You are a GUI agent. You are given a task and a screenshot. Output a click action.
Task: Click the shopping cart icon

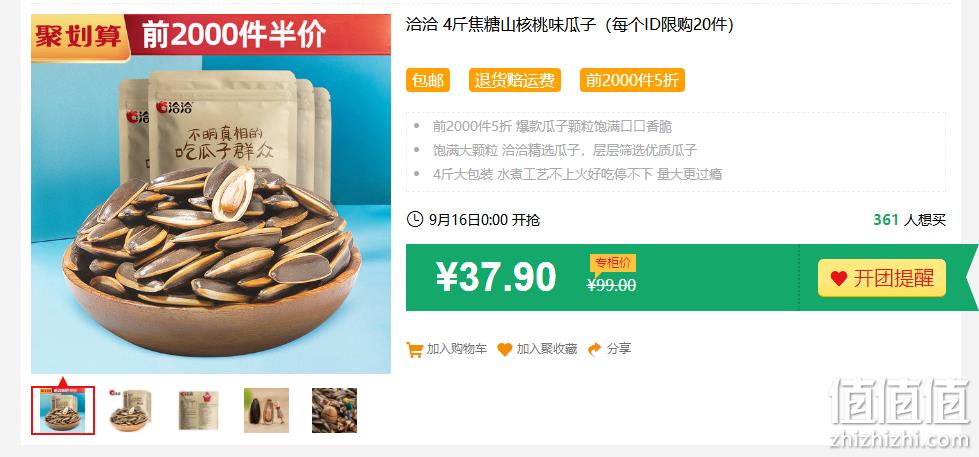click(414, 349)
